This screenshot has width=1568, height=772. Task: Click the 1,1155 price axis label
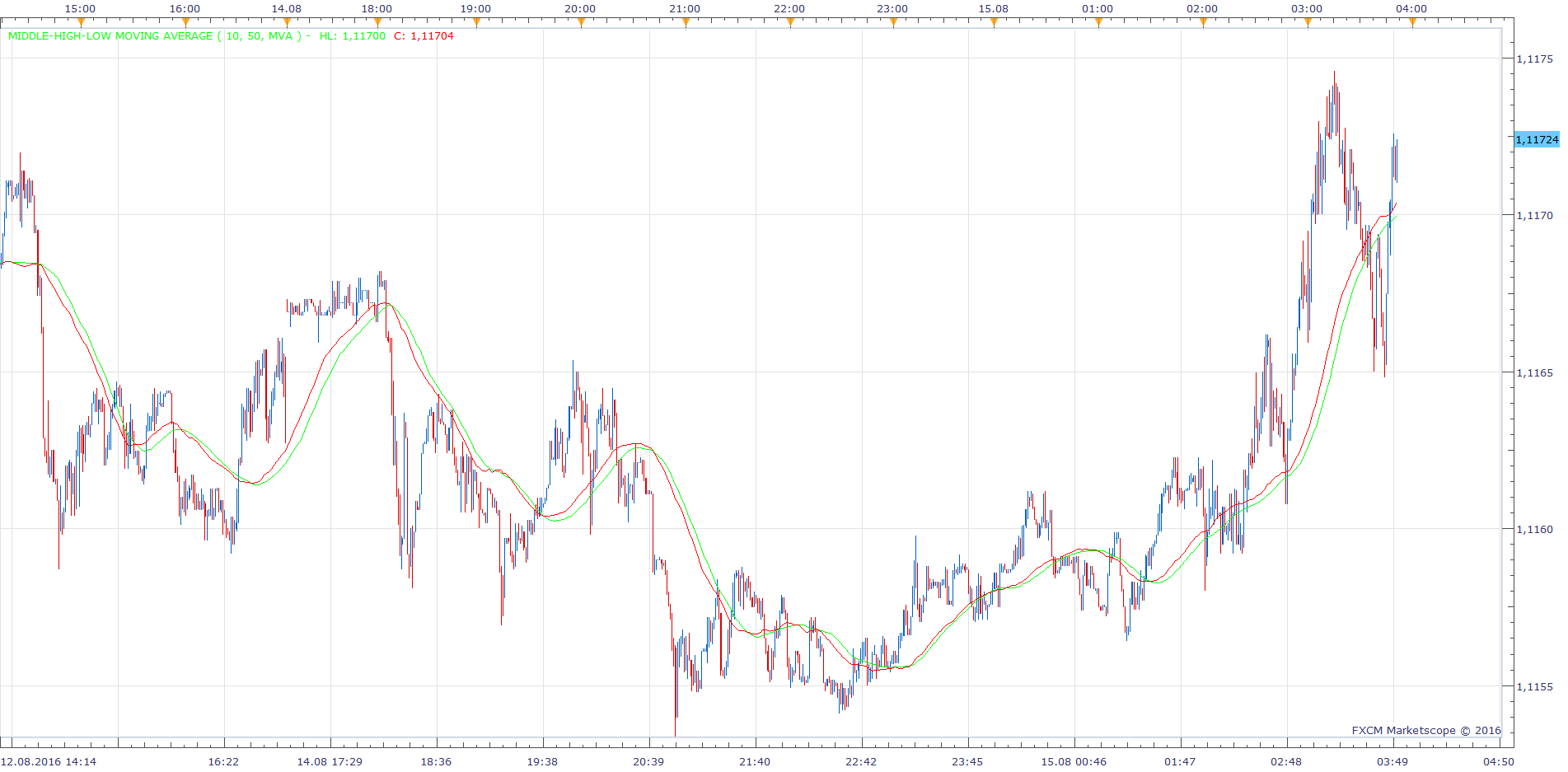(x=1535, y=686)
